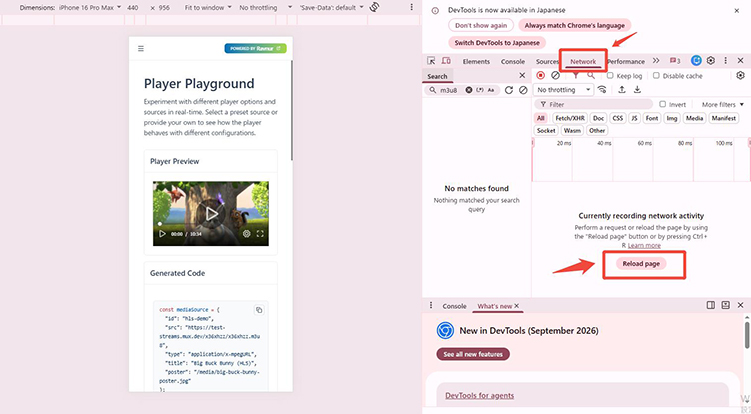Open the blue AI assistance icon

click(x=696, y=60)
